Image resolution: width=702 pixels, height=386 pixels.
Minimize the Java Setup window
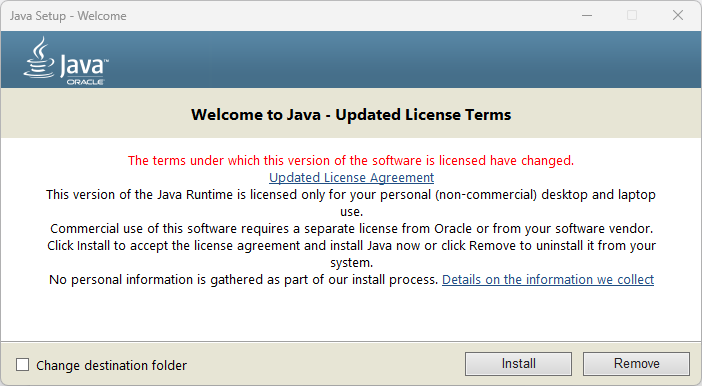pyautogui.click(x=587, y=16)
